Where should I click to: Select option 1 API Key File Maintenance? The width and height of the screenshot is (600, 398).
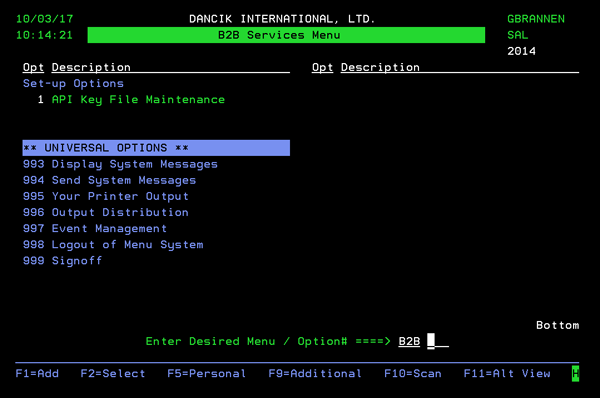131,100
